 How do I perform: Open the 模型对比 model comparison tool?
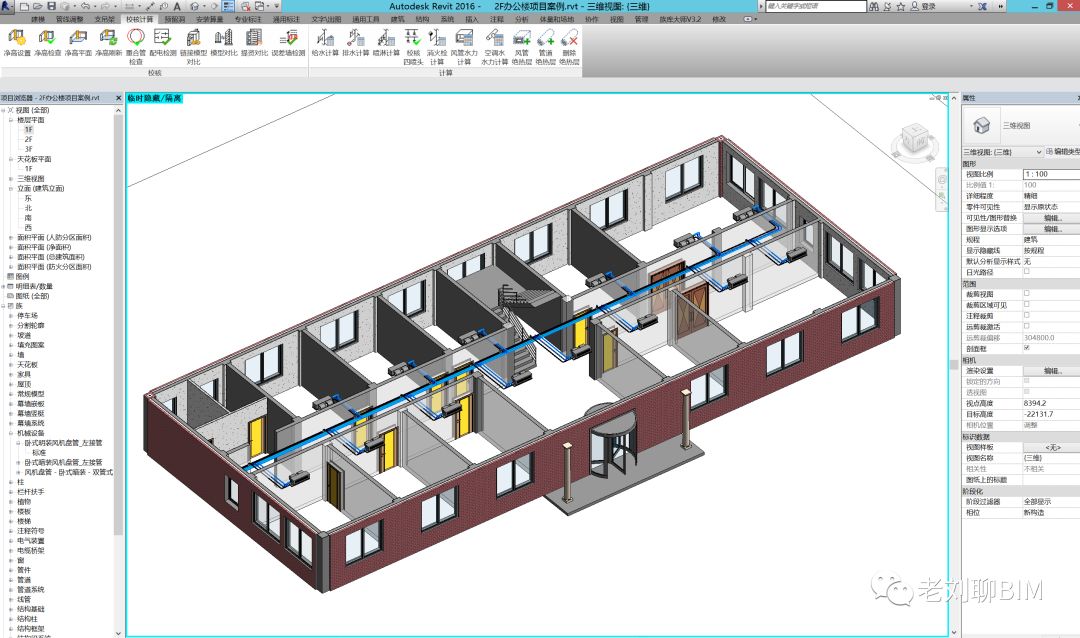[x=223, y=42]
